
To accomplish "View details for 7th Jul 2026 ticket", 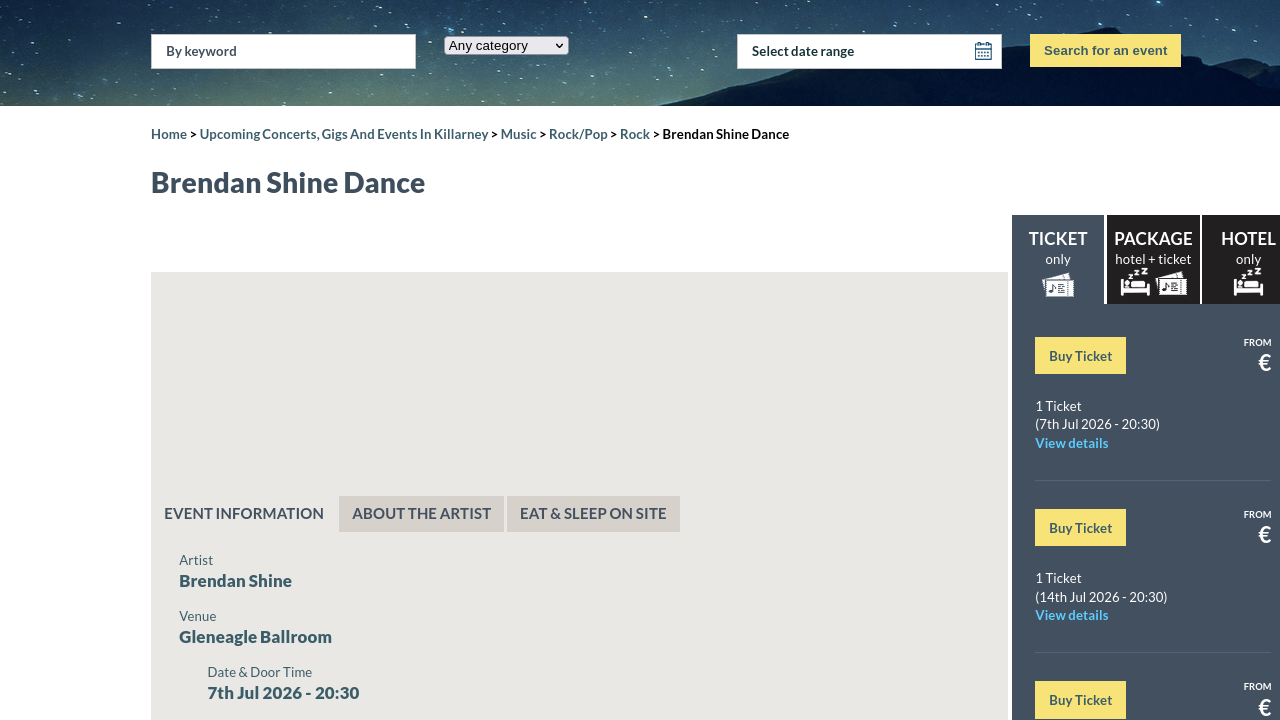I will tap(1071, 443).
